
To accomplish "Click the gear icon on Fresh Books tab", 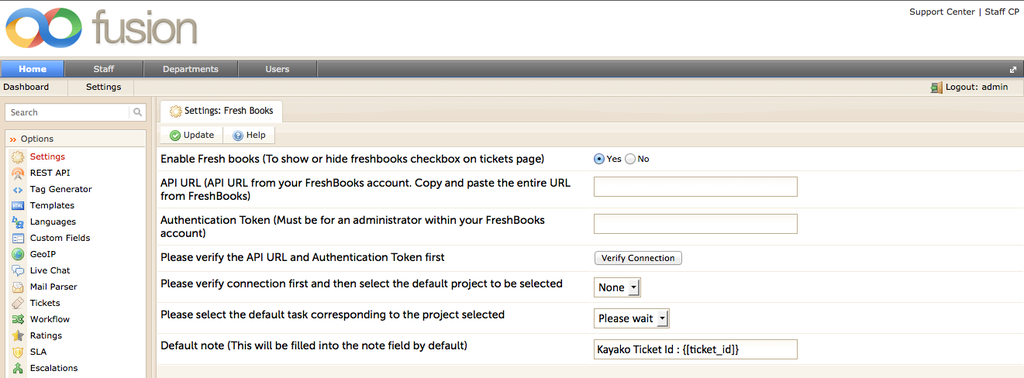I will 176,112.
